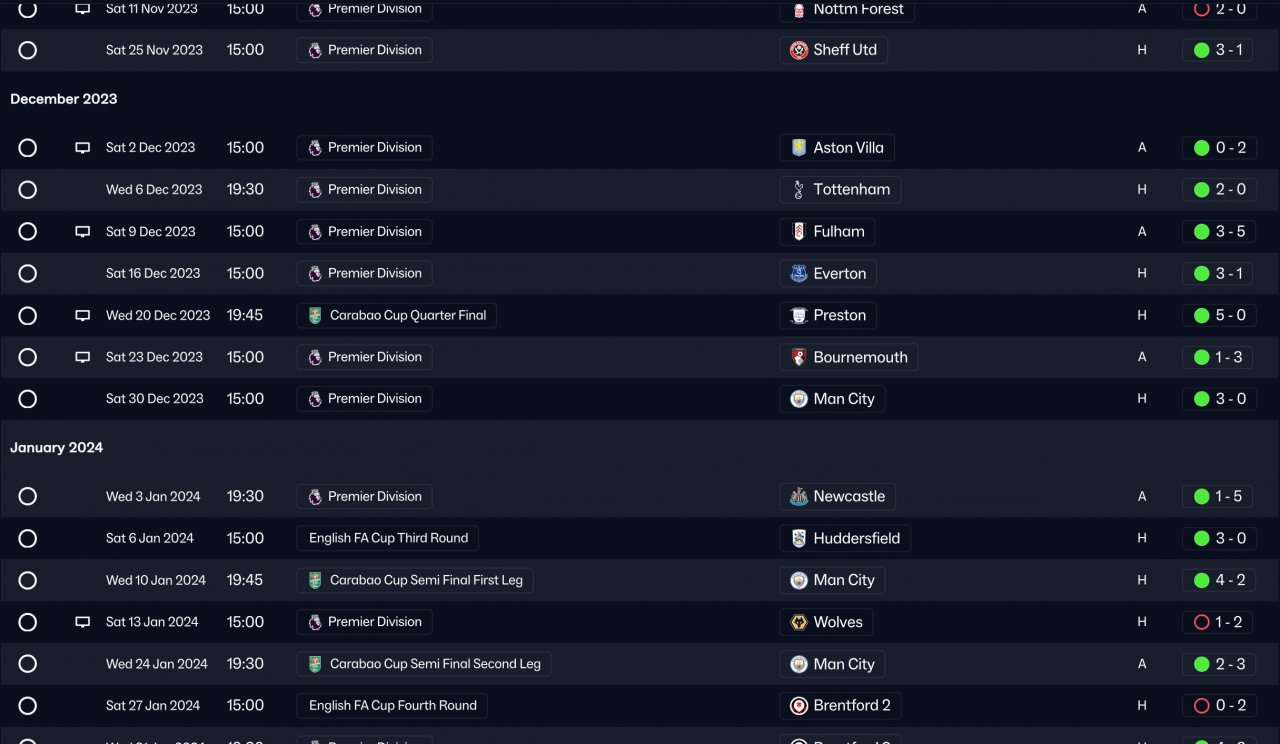Click the Everton badge icon
This screenshot has width=1280, height=744.
point(799,274)
